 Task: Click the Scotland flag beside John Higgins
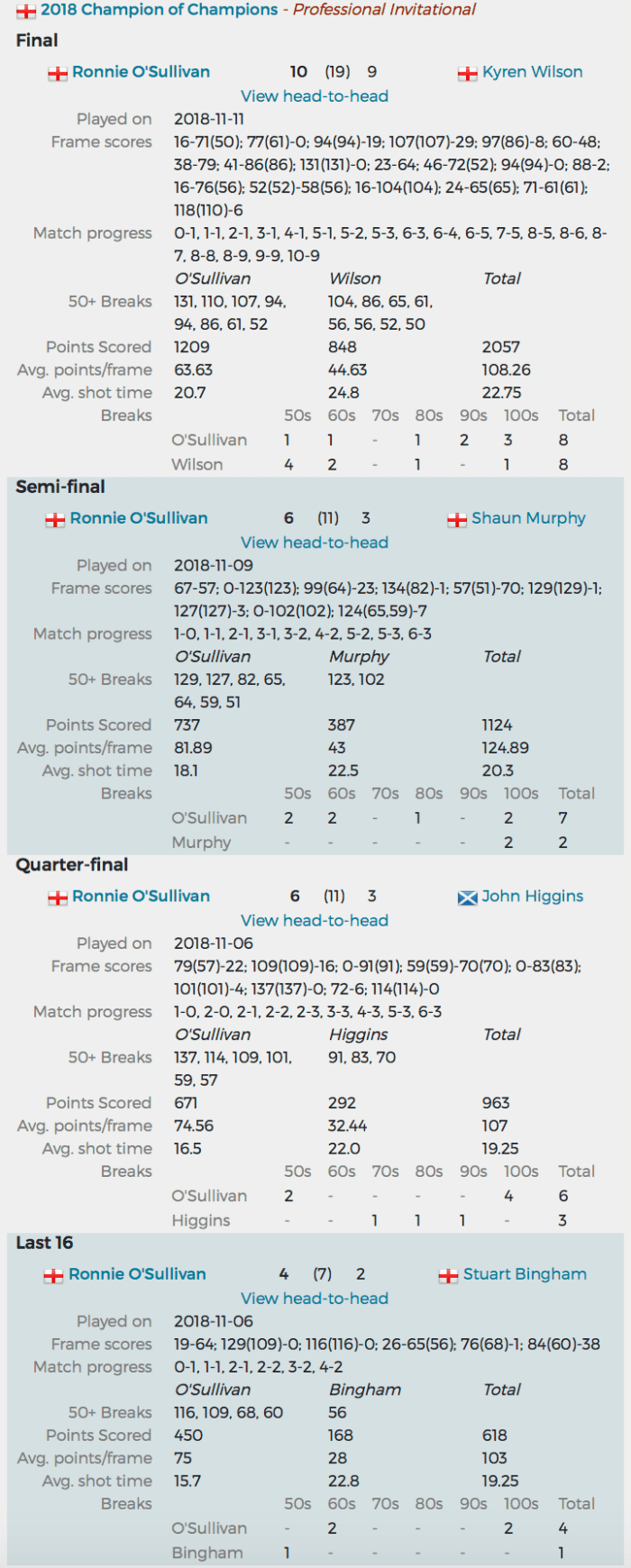(x=467, y=898)
